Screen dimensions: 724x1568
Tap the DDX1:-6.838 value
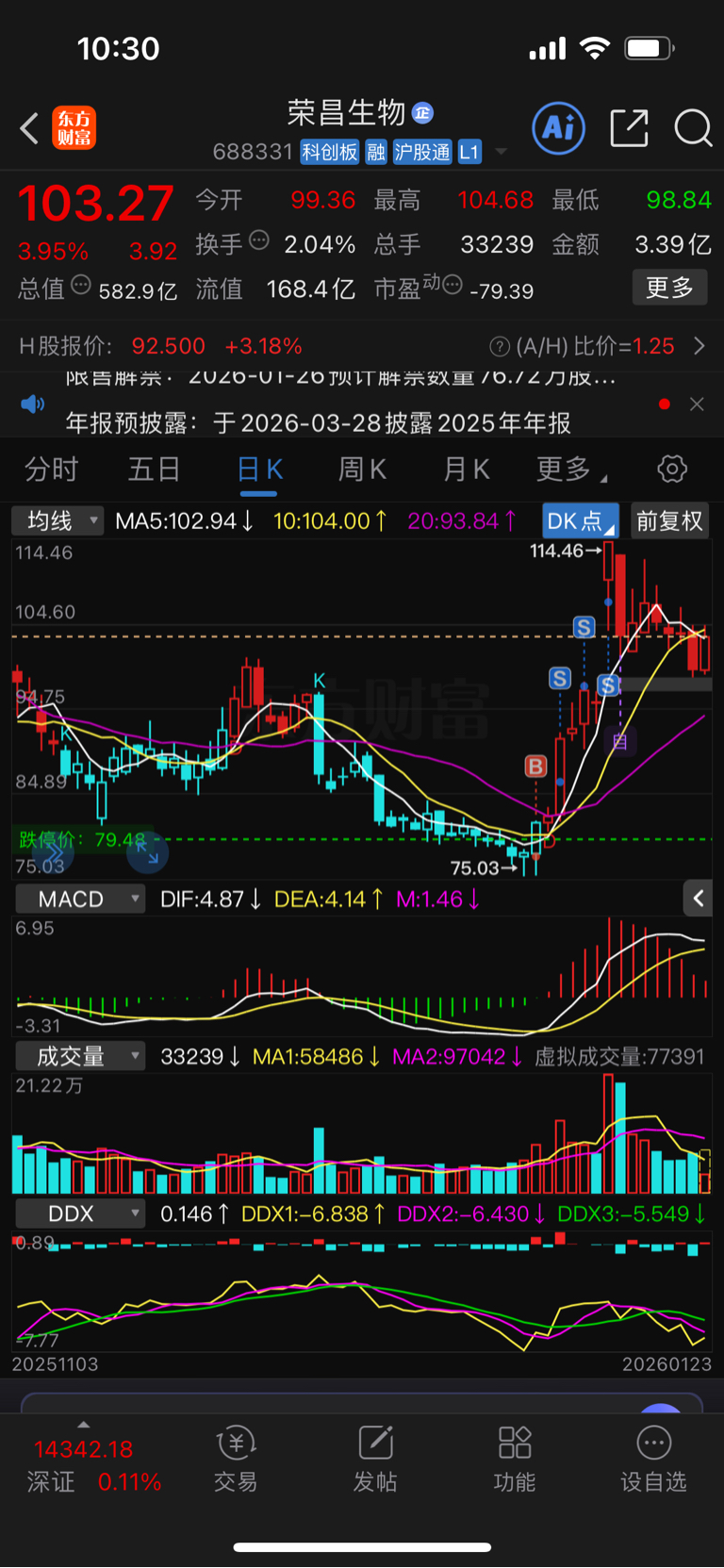313,1213
